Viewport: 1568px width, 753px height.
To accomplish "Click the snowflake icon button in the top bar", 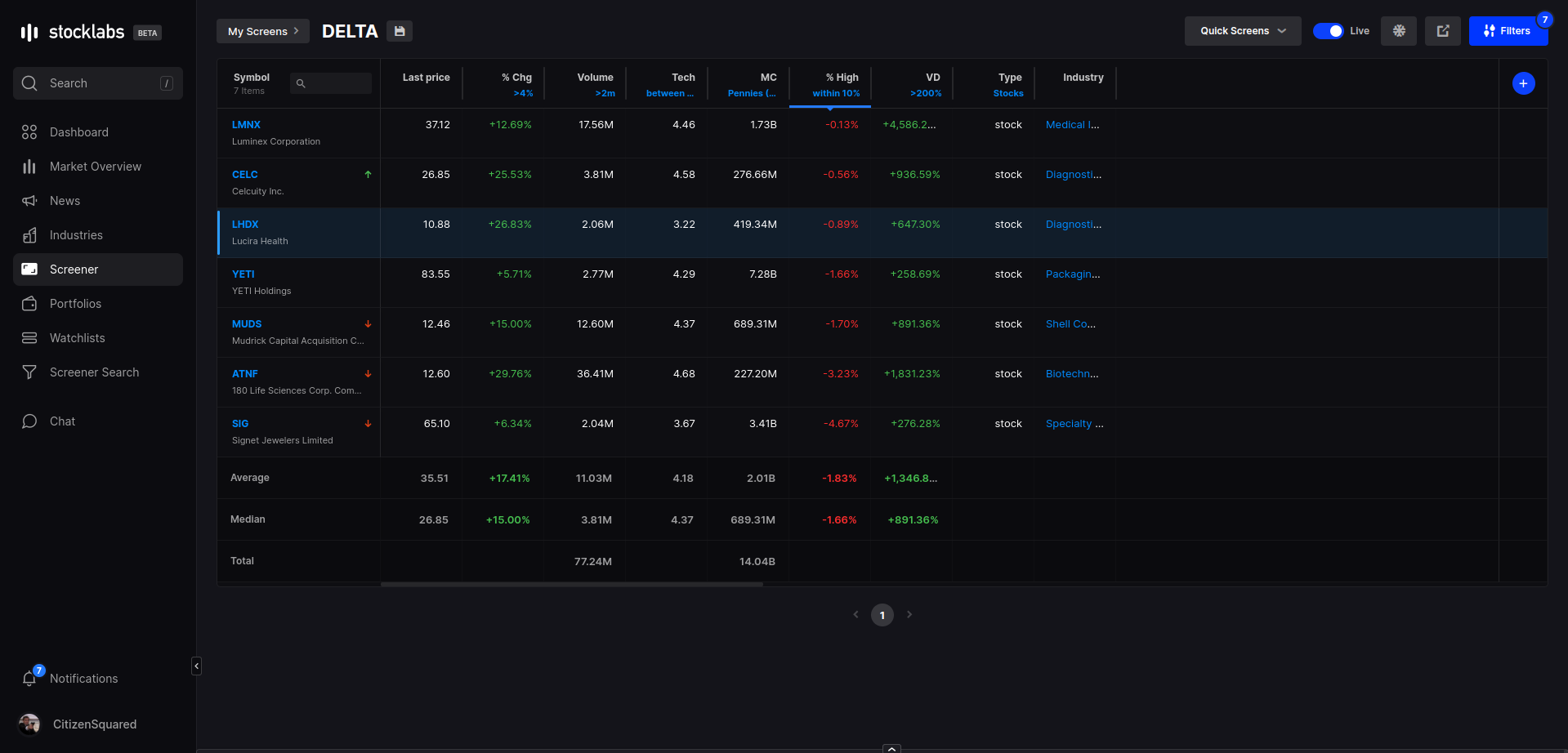I will click(x=1399, y=31).
